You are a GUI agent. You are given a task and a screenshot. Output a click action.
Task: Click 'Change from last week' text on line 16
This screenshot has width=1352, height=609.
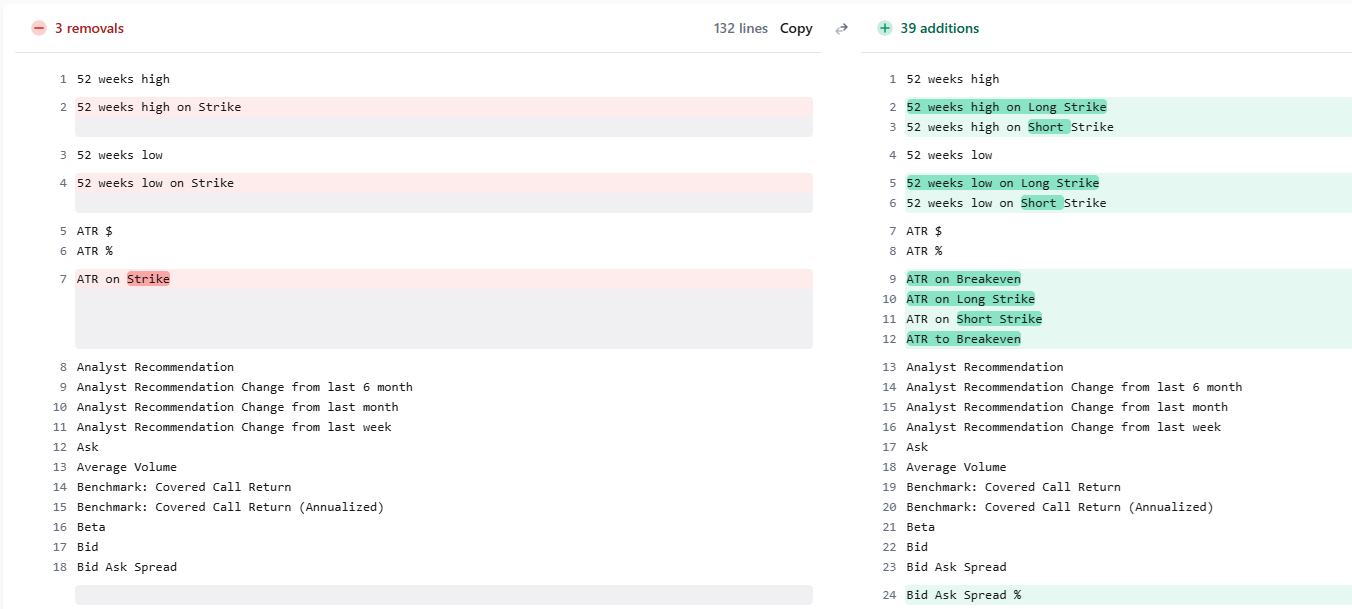1146,427
